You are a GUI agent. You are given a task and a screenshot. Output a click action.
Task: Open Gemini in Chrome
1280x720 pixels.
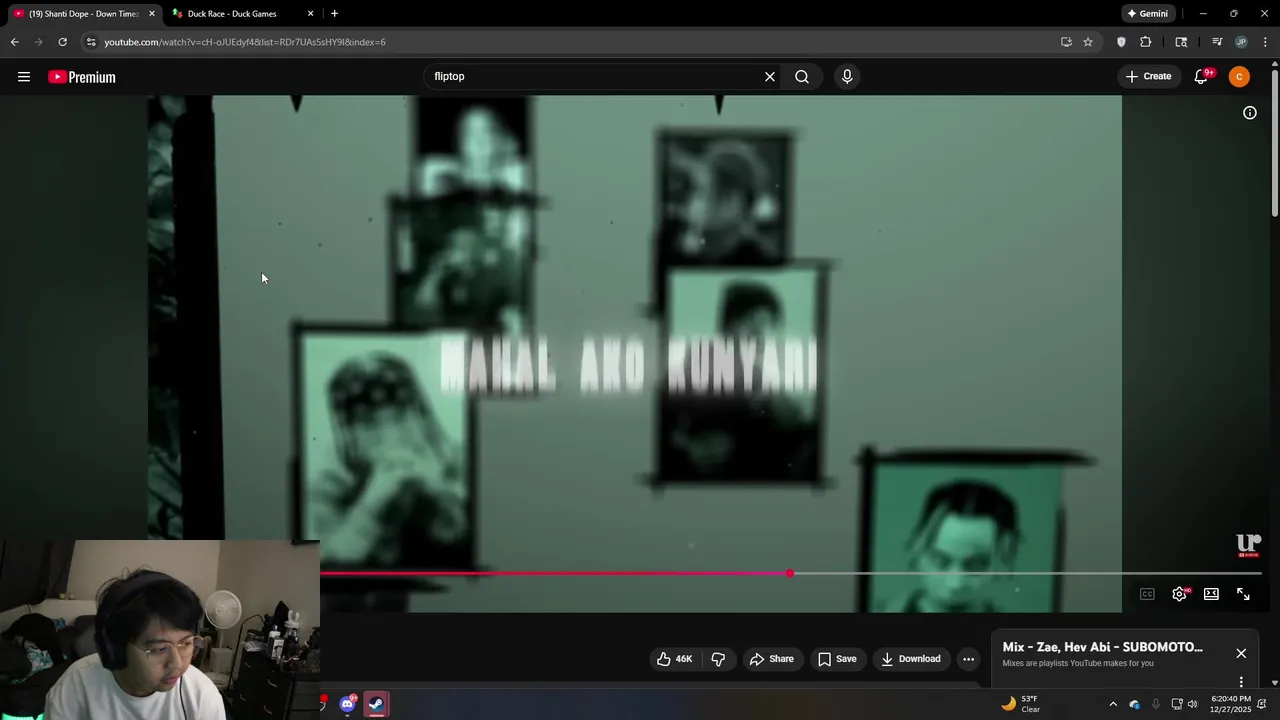click(x=1147, y=14)
